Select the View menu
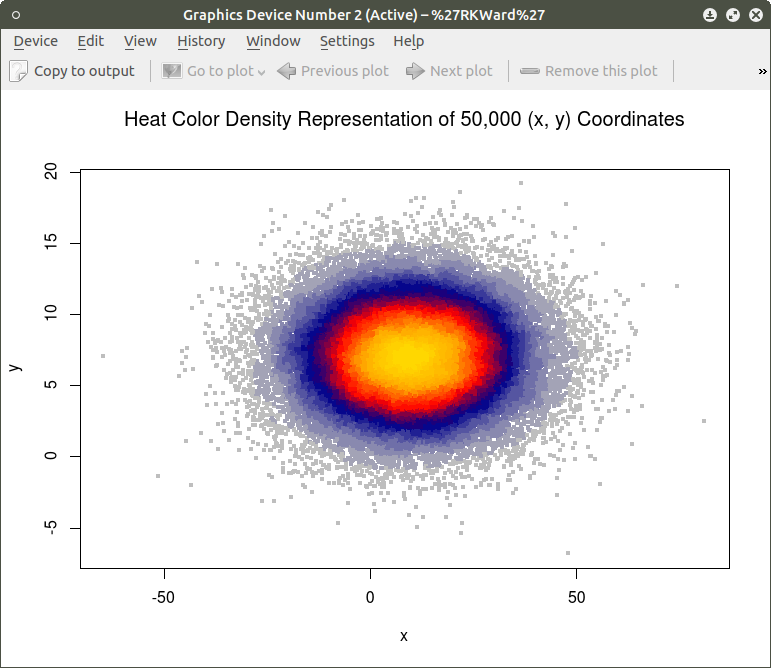The width and height of the screenshot is (771, 668). coord(140,41)
